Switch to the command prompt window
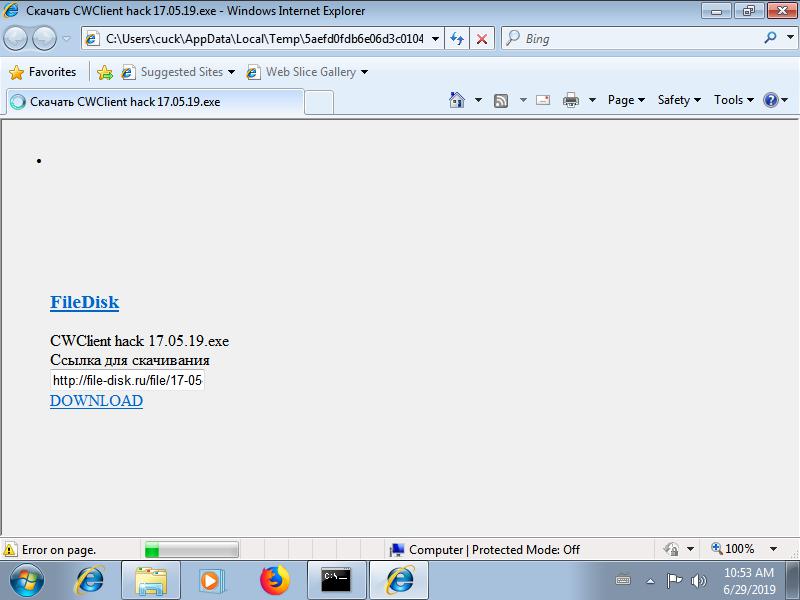Viewport: 800px width, 600px height. click(336, 580)
